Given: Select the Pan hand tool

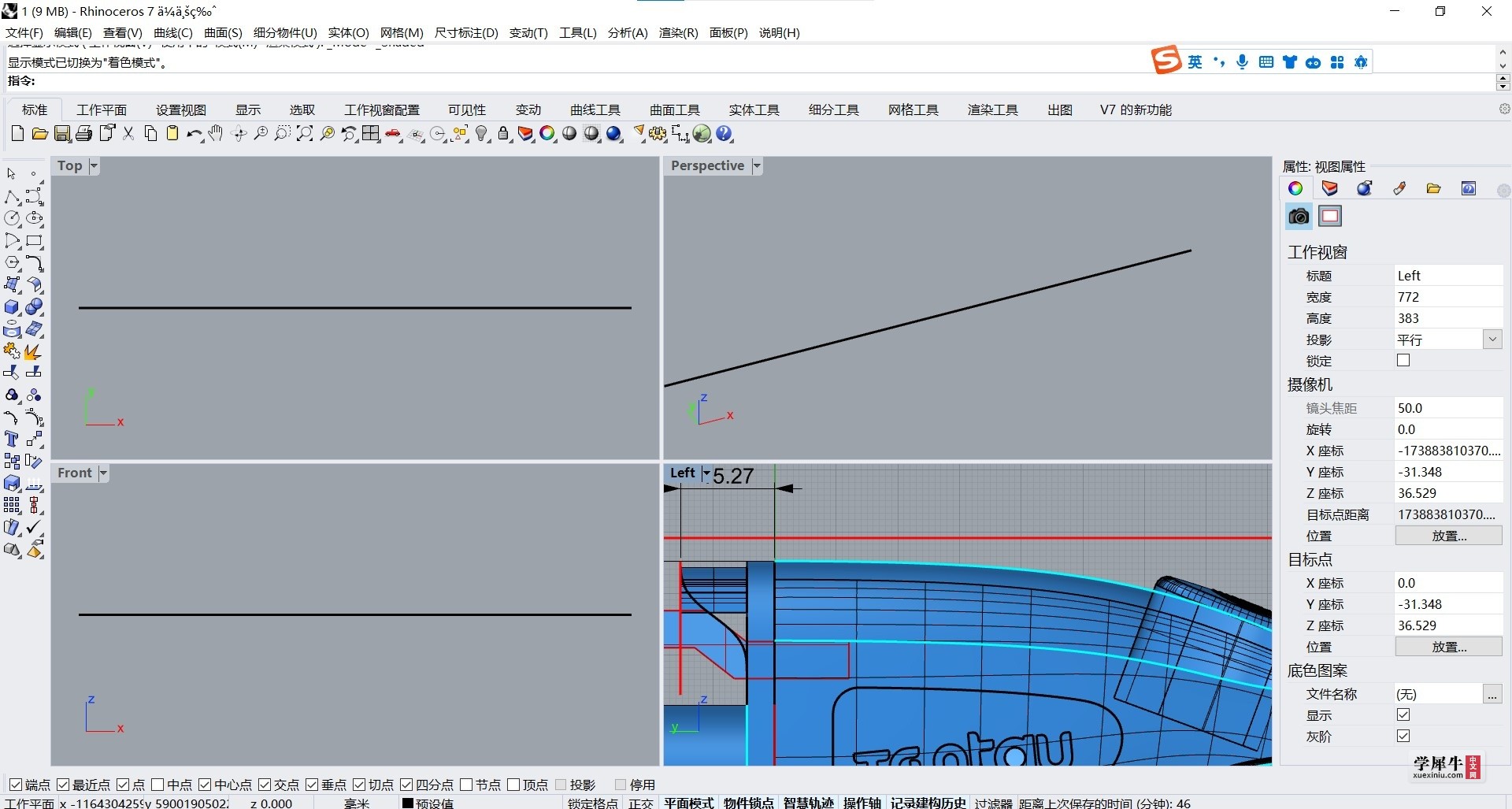Looking at the screenshot, I should click(x=216, y=134).
